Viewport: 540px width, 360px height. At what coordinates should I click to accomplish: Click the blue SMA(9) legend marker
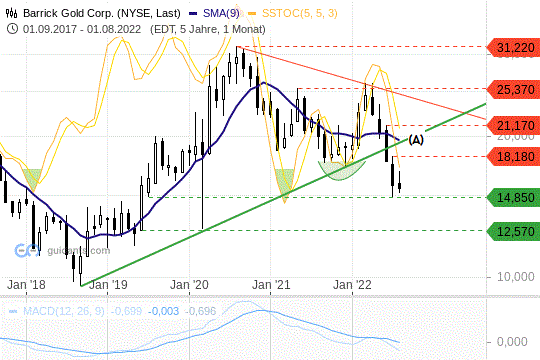193,14
